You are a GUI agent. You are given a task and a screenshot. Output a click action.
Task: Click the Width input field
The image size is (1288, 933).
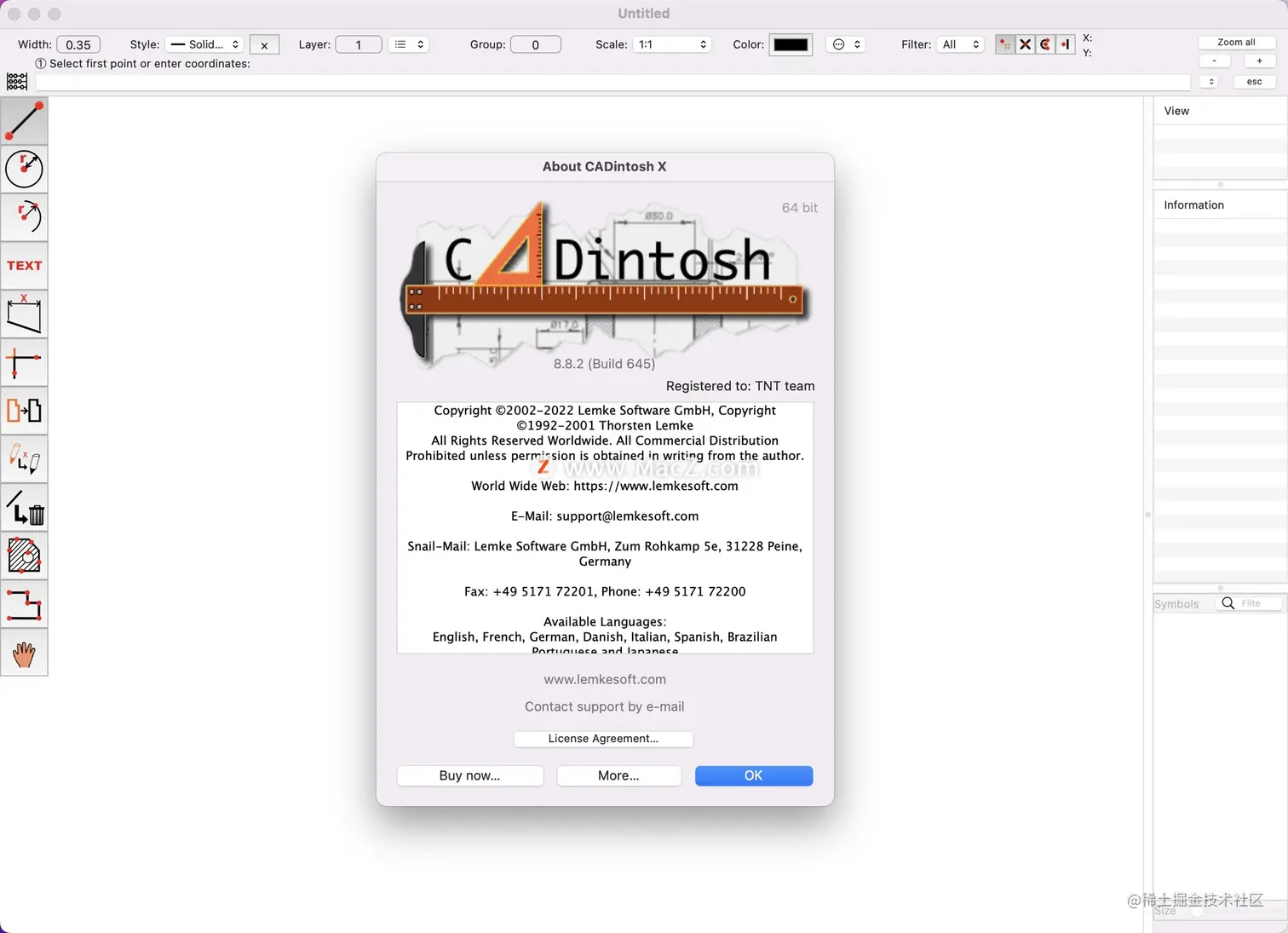pos(78,44)
